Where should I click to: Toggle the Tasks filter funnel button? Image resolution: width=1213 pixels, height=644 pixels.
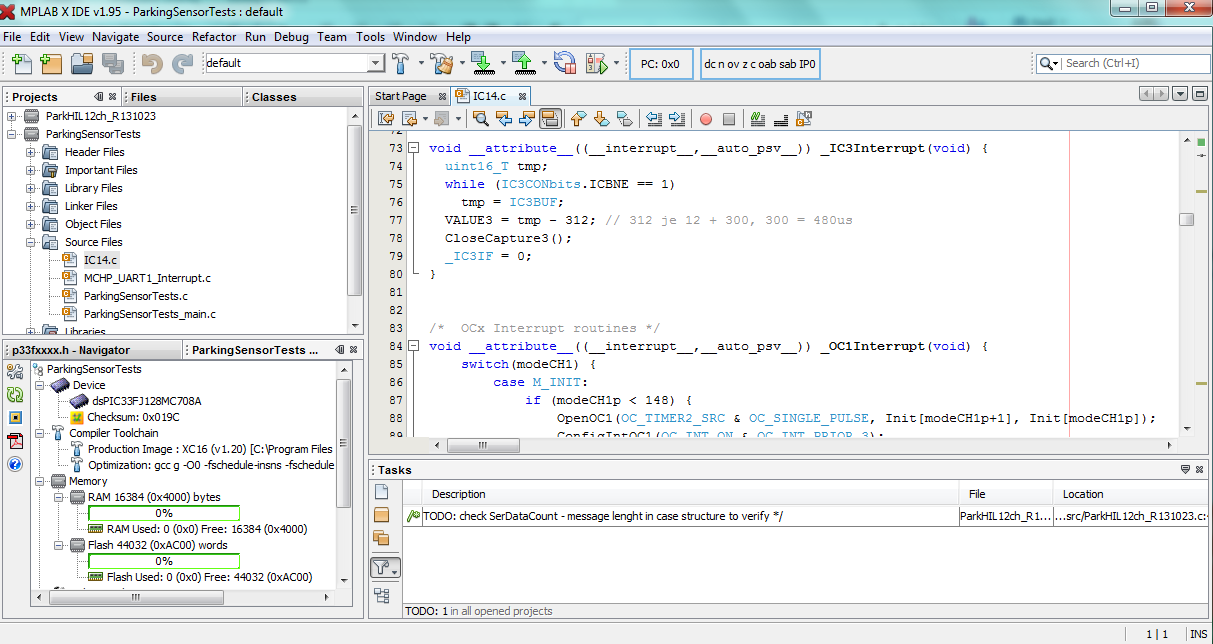pos(384,568)
